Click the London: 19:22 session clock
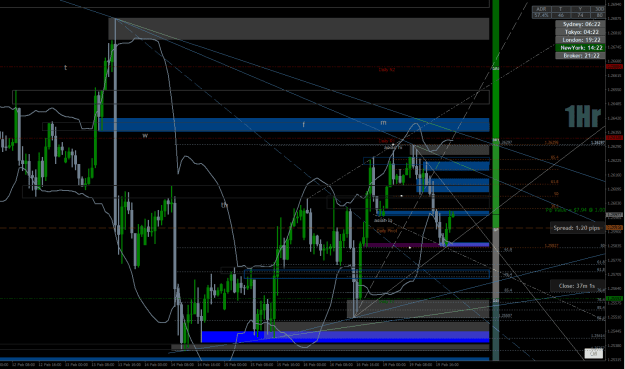The width and height of the screenshot is (625, 369). pyautogui.click(x=580, y=40)
